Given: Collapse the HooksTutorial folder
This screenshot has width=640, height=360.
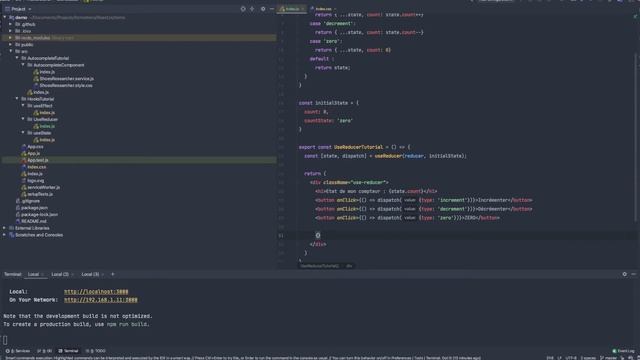Looking at the screenshot, I should (17, 99).
